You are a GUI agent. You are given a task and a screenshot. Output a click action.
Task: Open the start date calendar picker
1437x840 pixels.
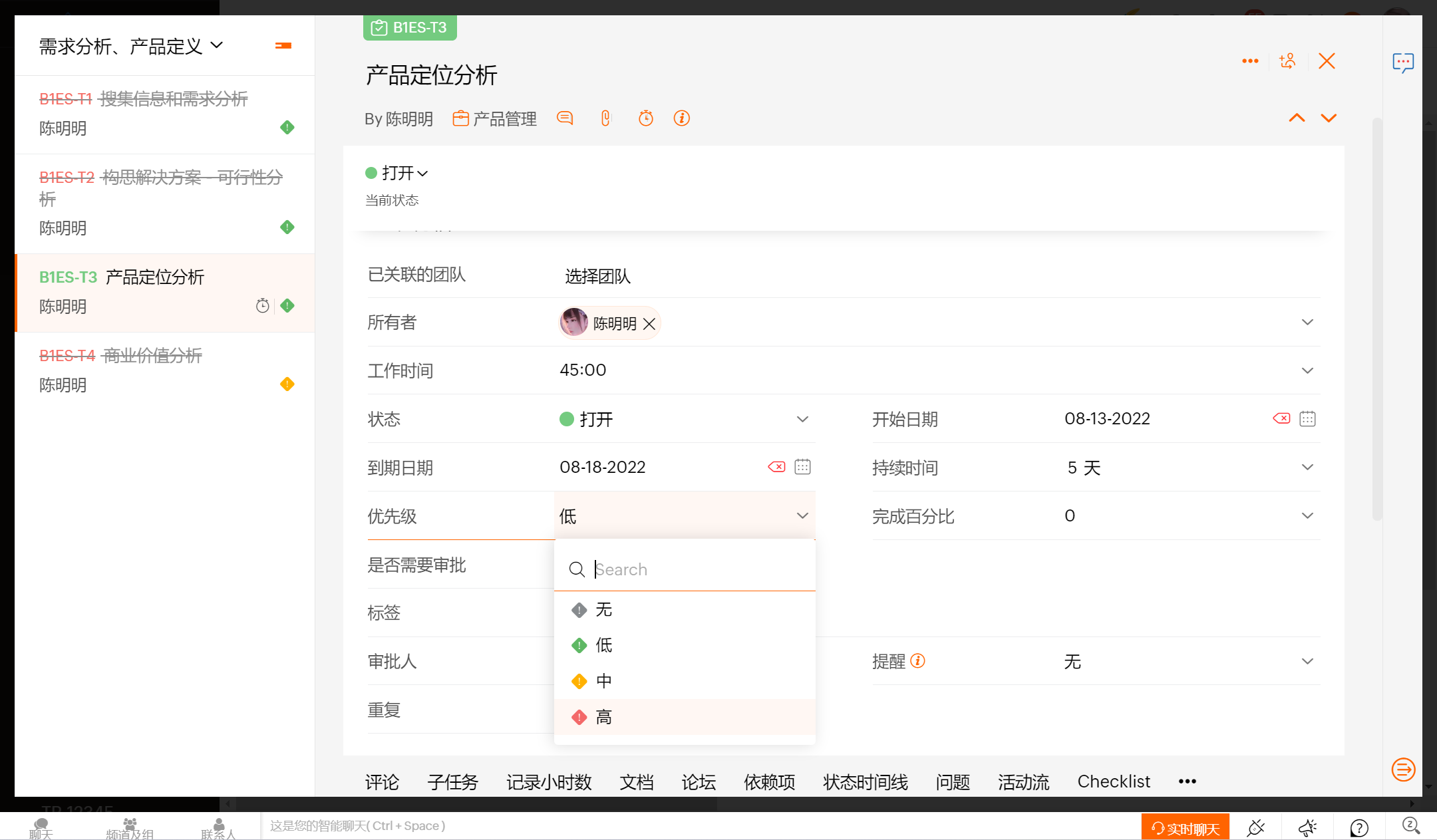[1307, 418]
